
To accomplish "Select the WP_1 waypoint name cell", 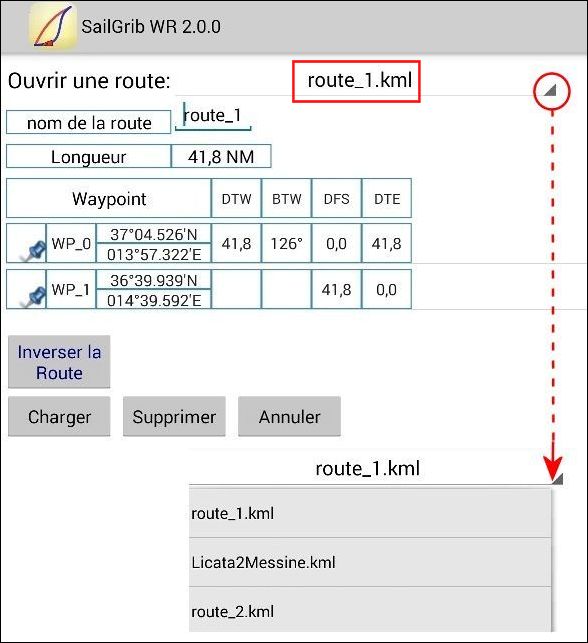I will point(71,289).
